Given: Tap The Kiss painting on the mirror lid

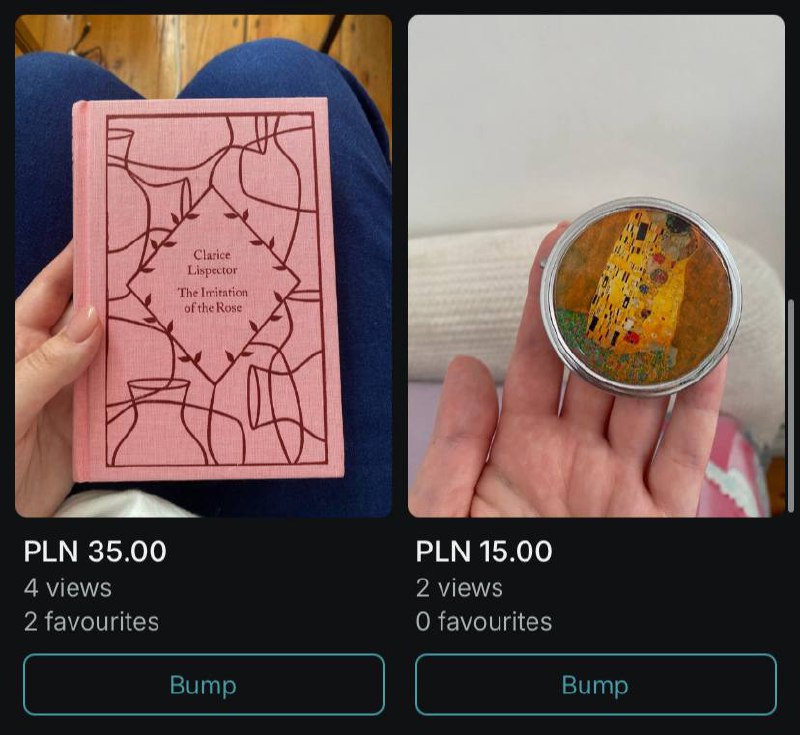Looking at the screenshot, I should click(643, 296).
